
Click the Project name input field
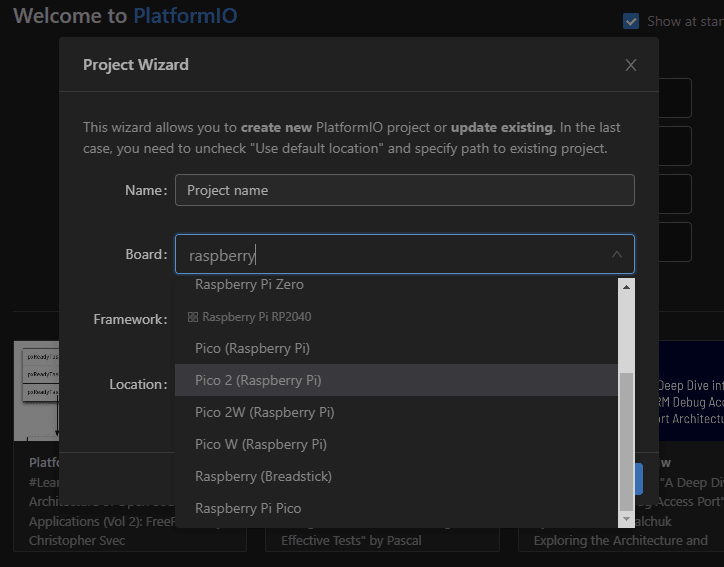404,190
